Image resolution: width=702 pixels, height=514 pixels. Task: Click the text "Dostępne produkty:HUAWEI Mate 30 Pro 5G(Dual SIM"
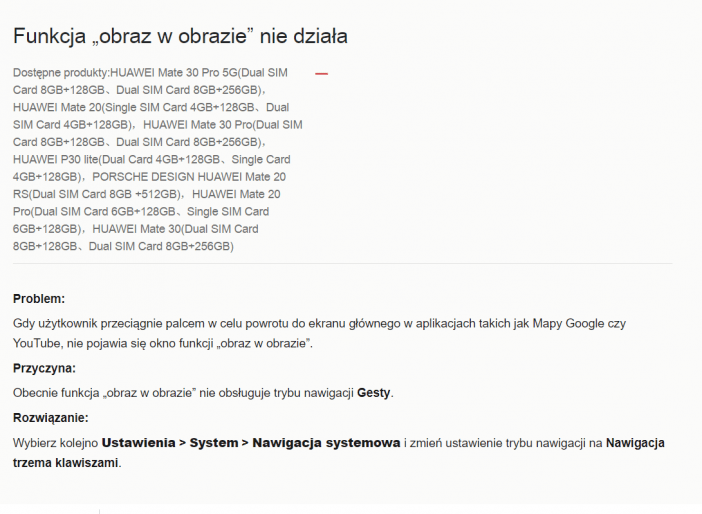tap(150, 73)
